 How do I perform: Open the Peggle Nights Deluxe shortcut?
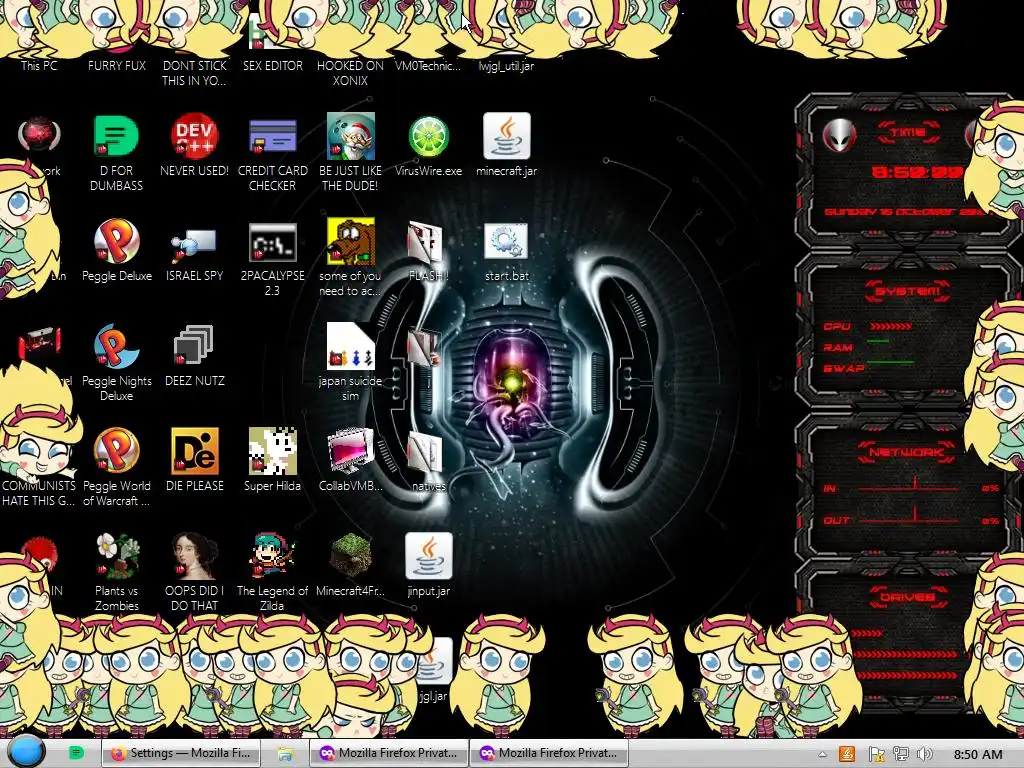click(x=116, y=346)
